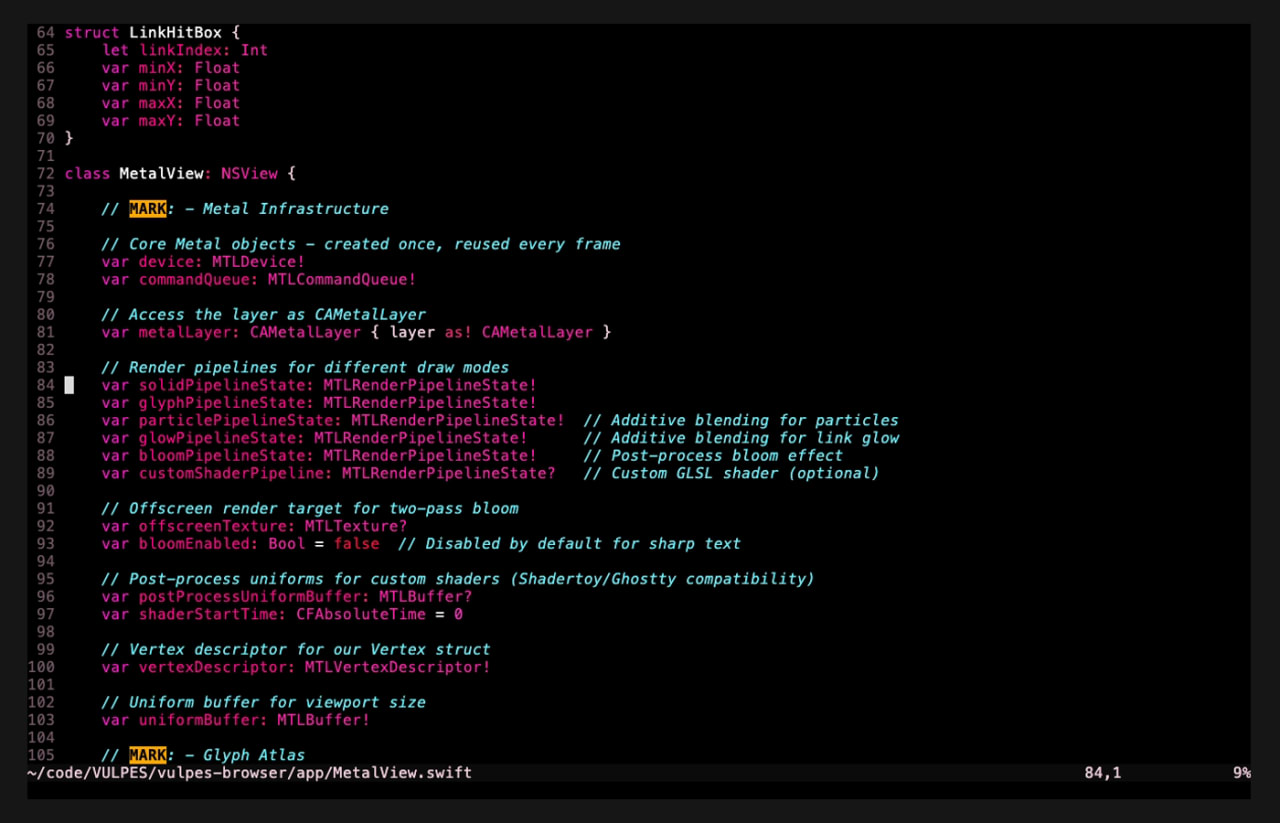Screen dimensions: 1280x823
Task: Select the "minY" variable name
Action: pos(157,86)
